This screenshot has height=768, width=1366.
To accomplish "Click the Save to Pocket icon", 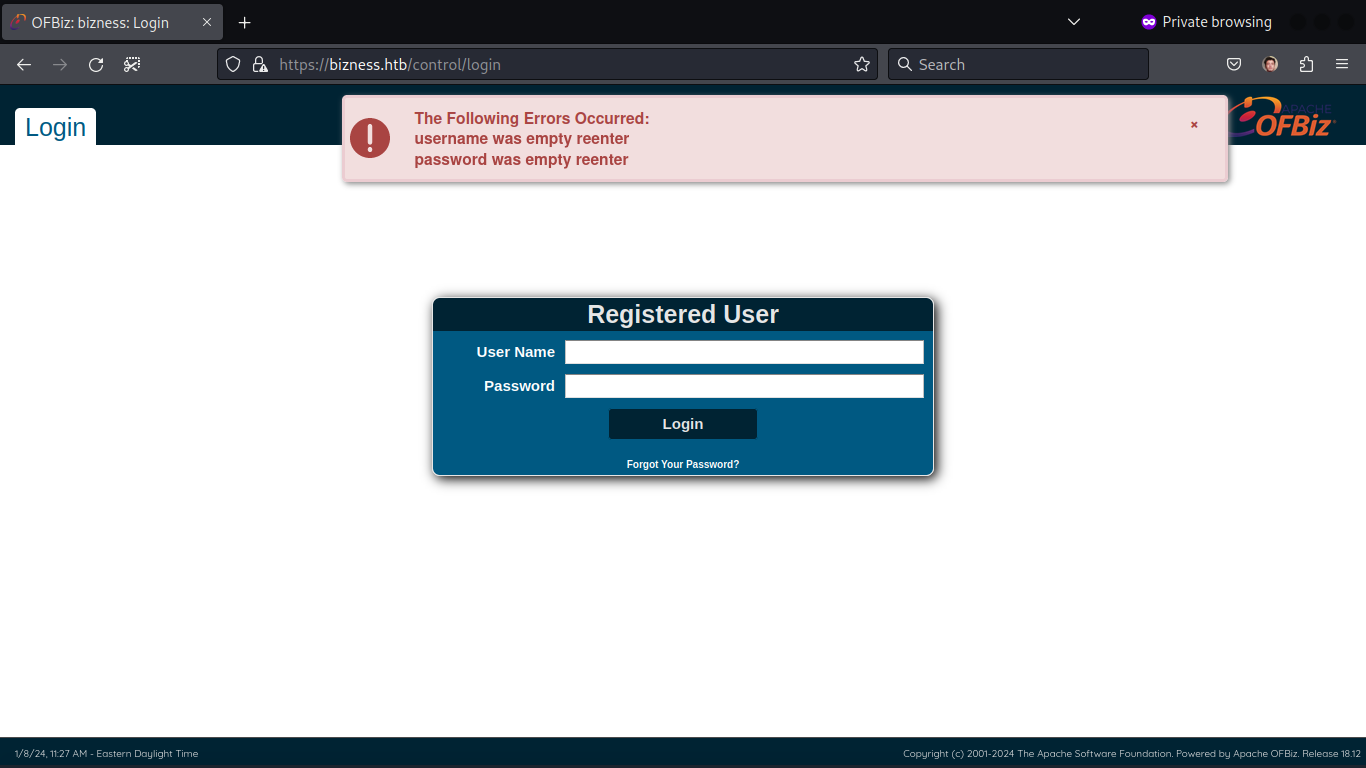I will [1234, 65].
